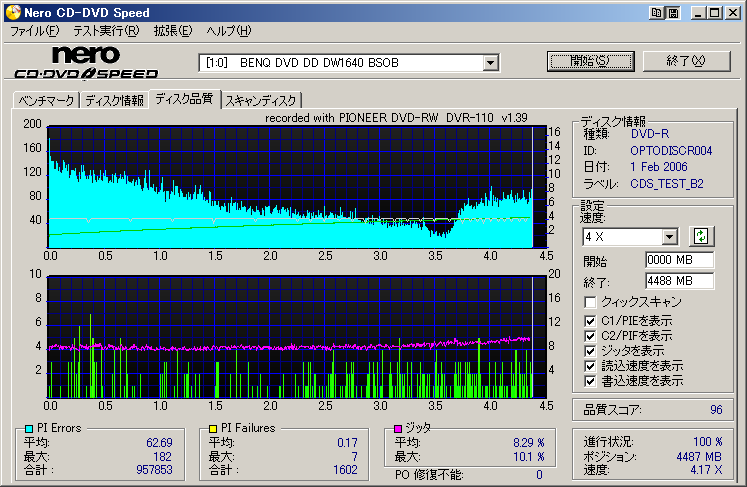This screenshot has height=487, width=747.
Task: Click the PI Failures jitter graph area
Action: click(296, 337)
